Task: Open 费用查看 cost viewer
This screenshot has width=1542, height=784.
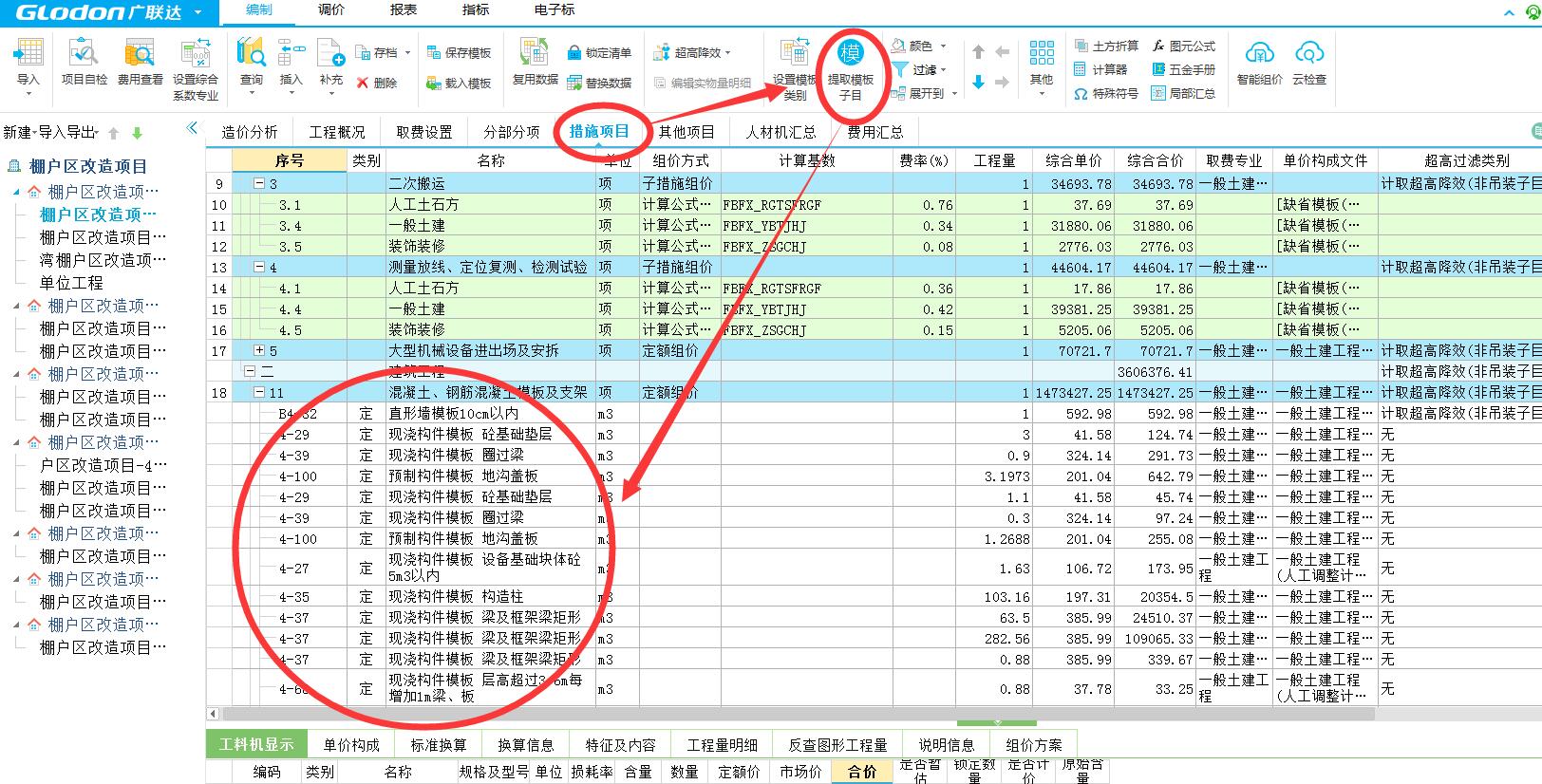Action: pos(140,63)
